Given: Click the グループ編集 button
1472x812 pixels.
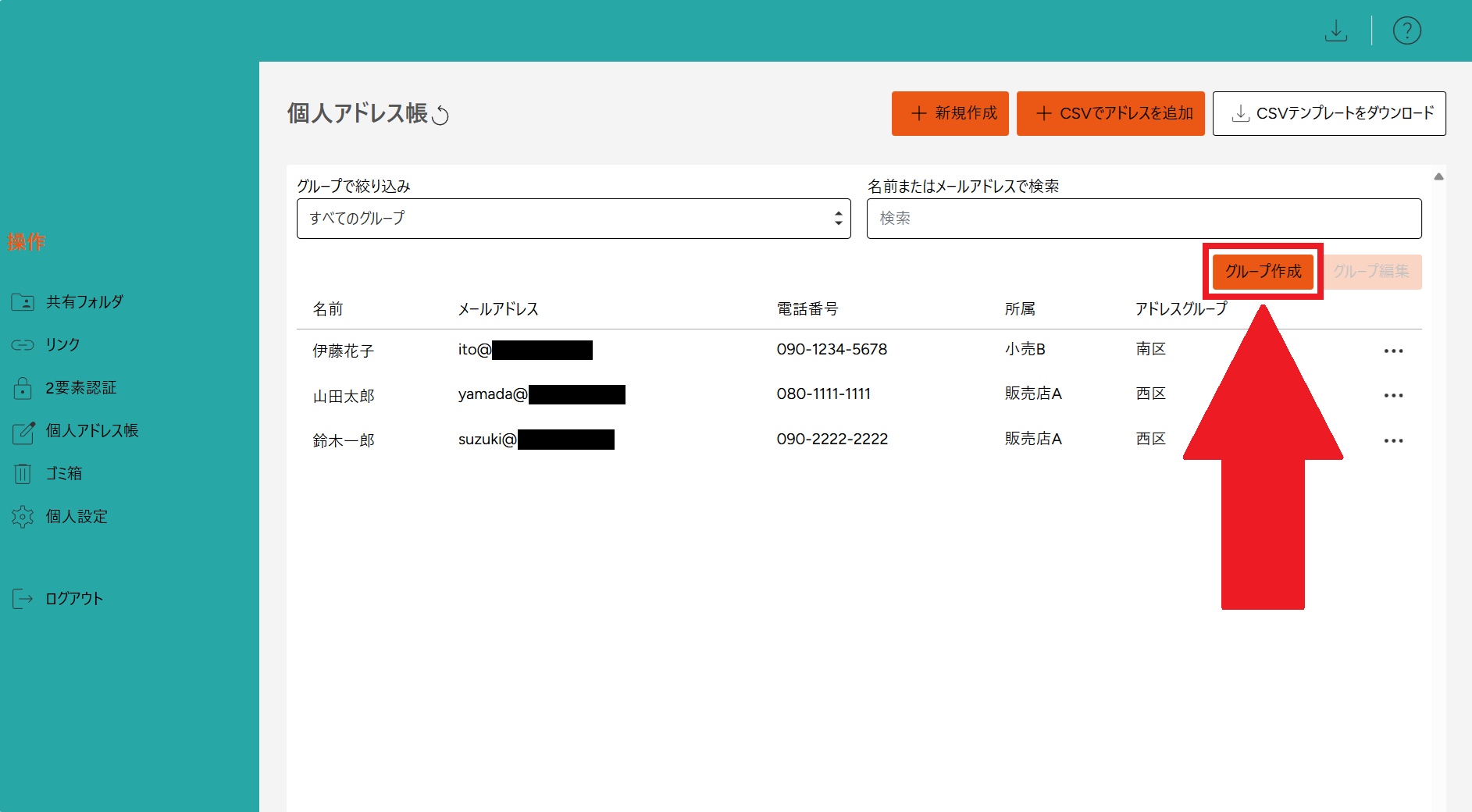Looking at the screenshot, I should point(1371,271).
